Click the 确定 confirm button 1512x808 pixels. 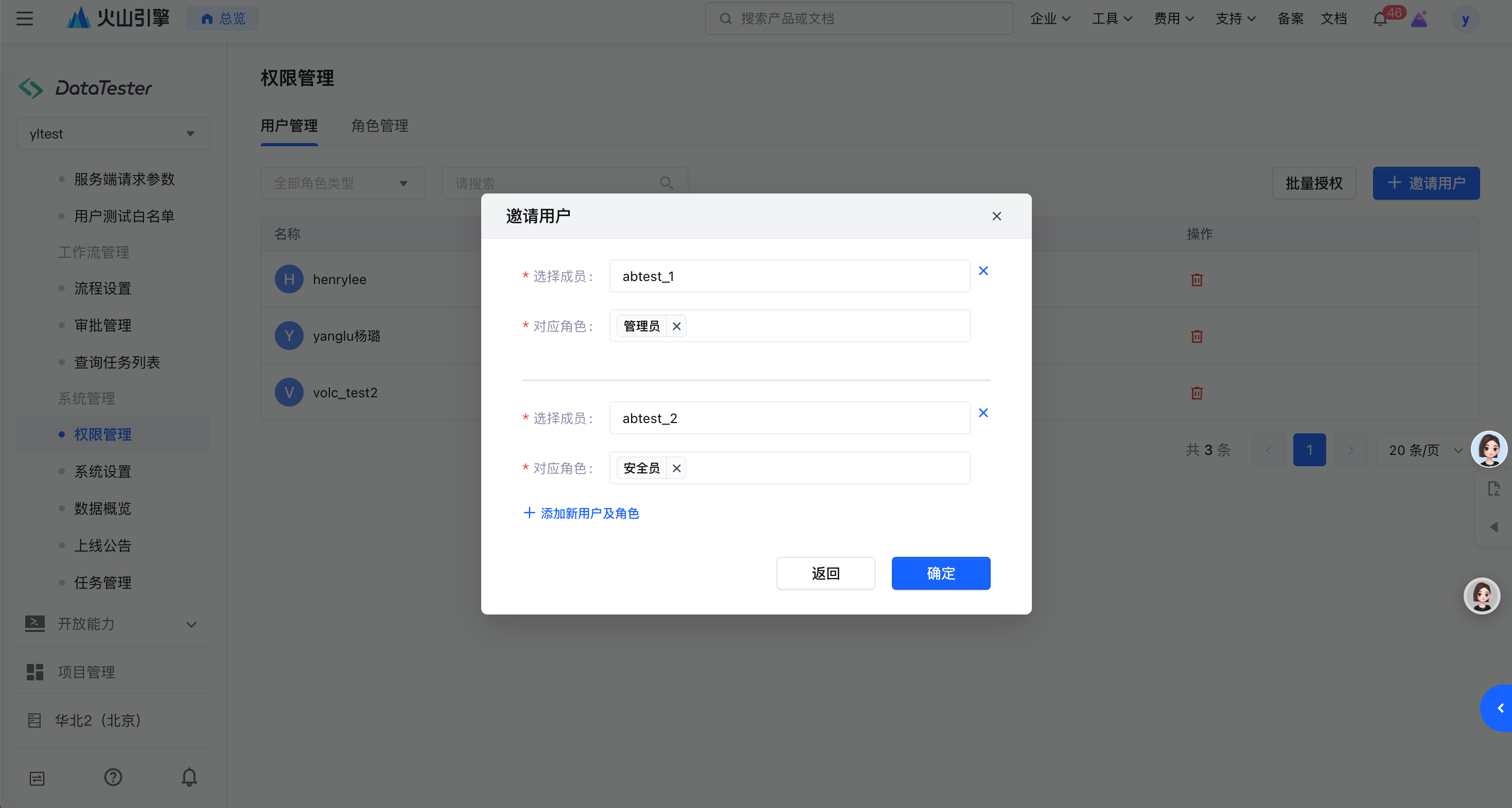click(x=940, y=573)
